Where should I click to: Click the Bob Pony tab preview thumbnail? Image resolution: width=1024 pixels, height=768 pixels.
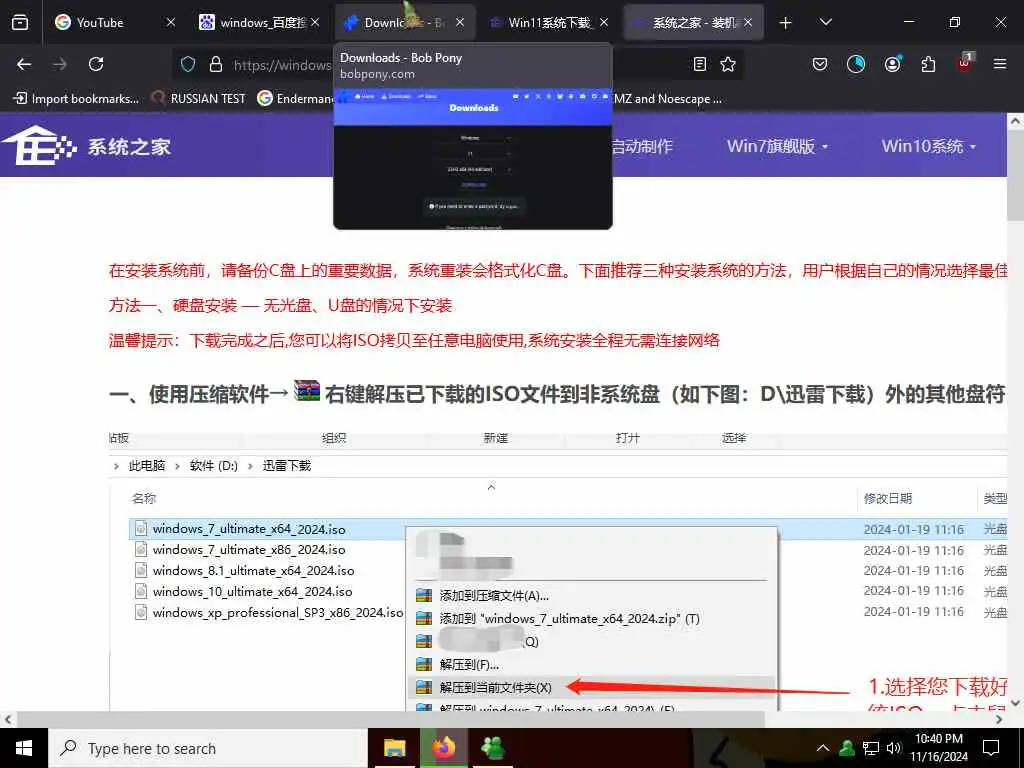coord(473,159)
